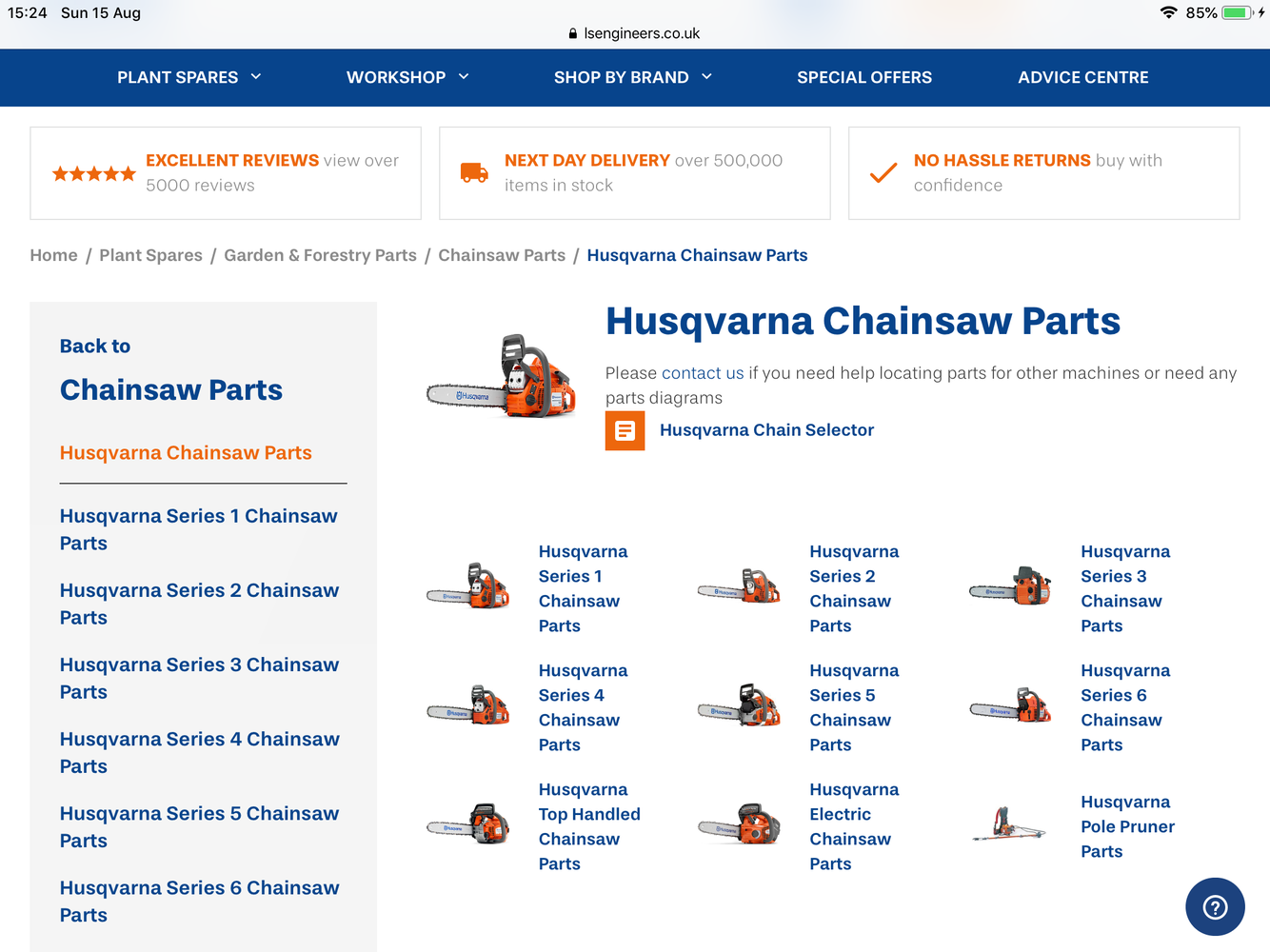The width and height of the screenshot is (1270, 952).
Task: Click the orange returns checkmark icon
Action: pyautogui.click(x=883, y=172)
